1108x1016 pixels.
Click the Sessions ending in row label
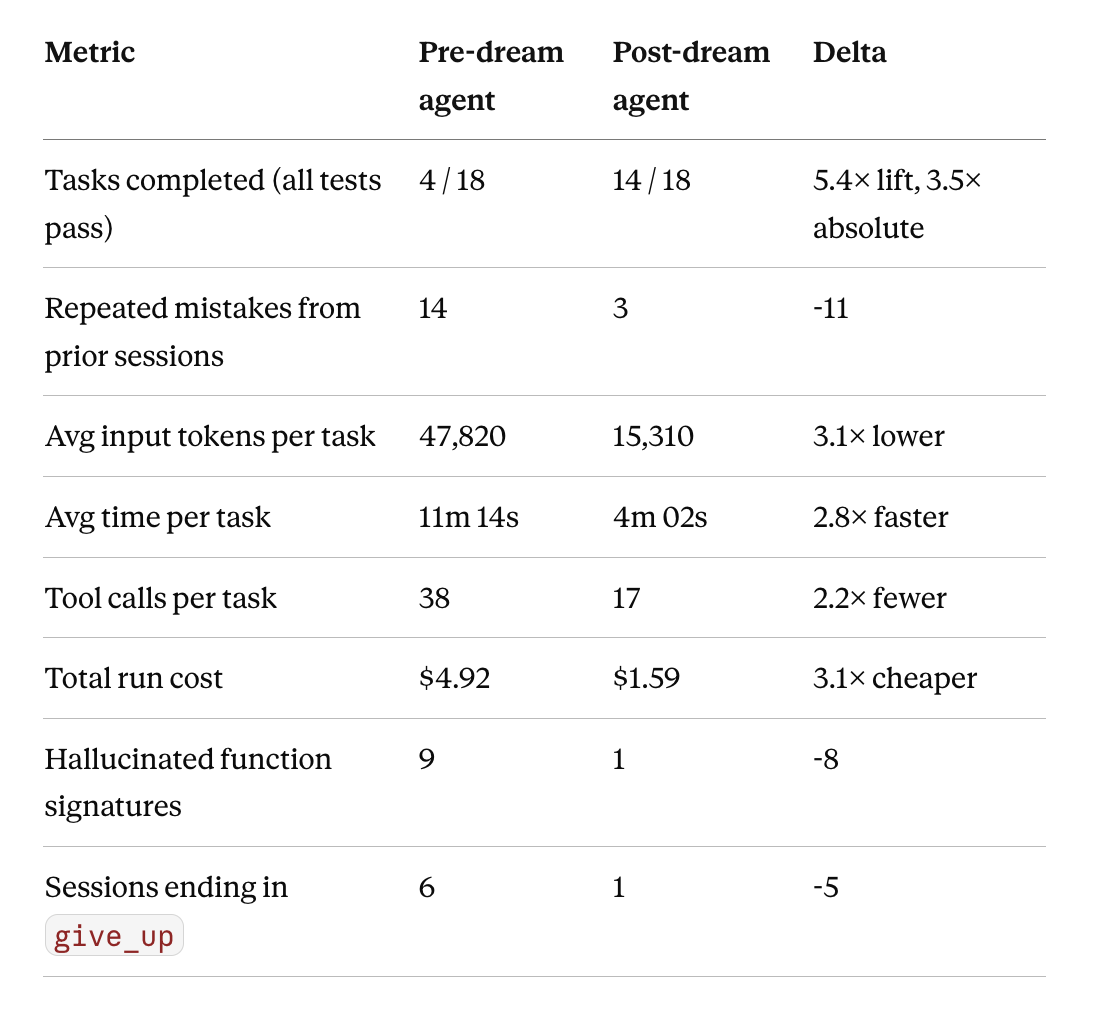pyautogui.click(x=166, y=887)
